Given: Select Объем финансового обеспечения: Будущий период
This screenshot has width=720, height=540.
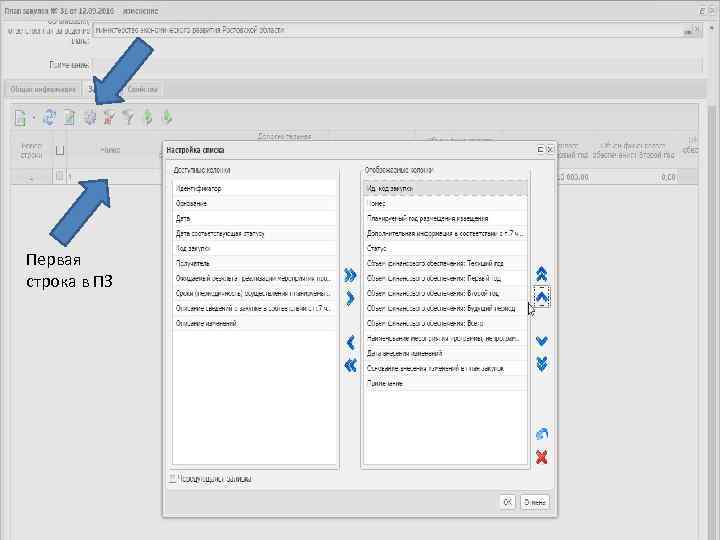Looking at the screenshot, I should click(x=445, y=308).
